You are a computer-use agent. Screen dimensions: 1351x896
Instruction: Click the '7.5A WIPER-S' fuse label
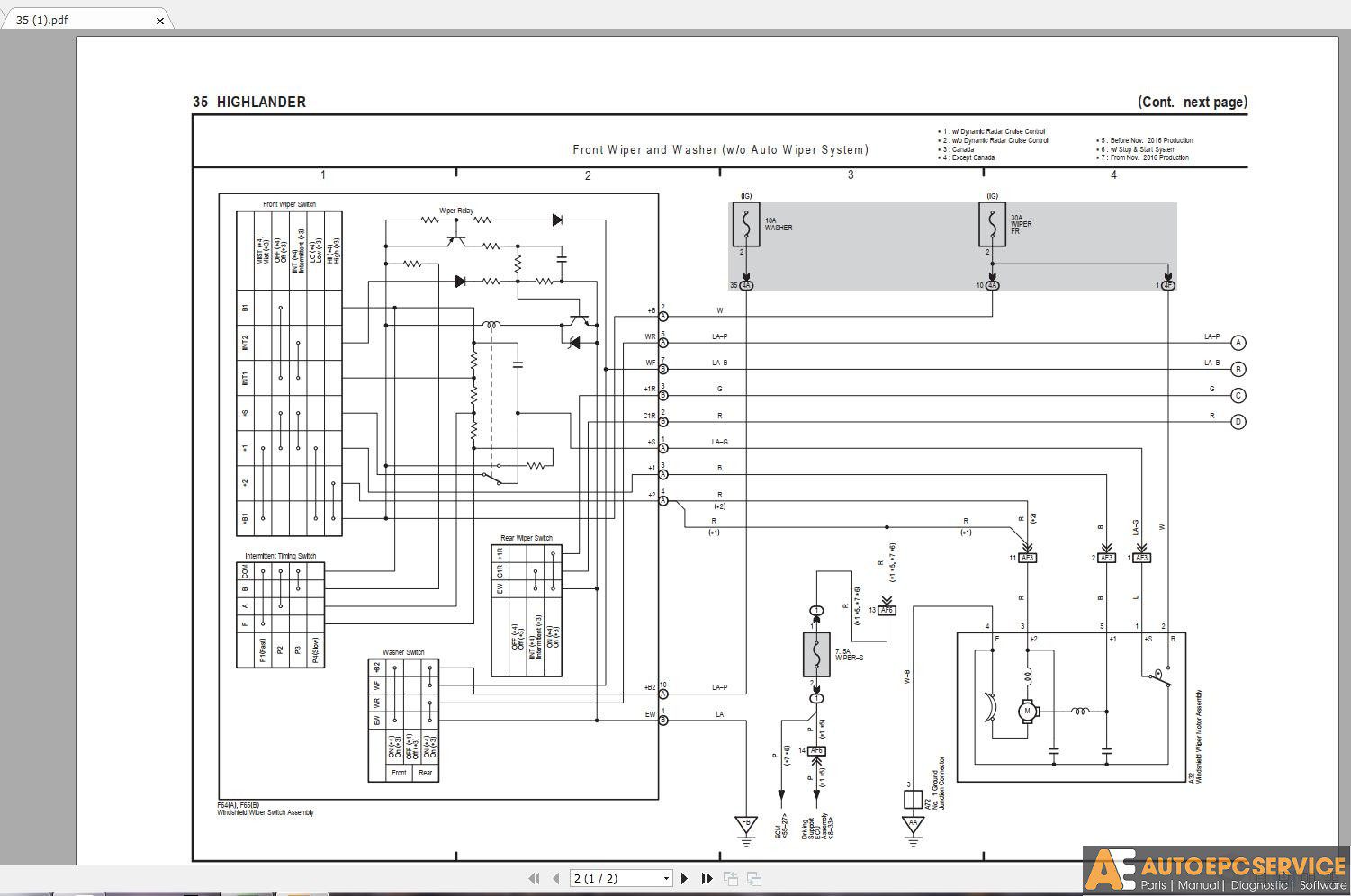tap(849, 654)
